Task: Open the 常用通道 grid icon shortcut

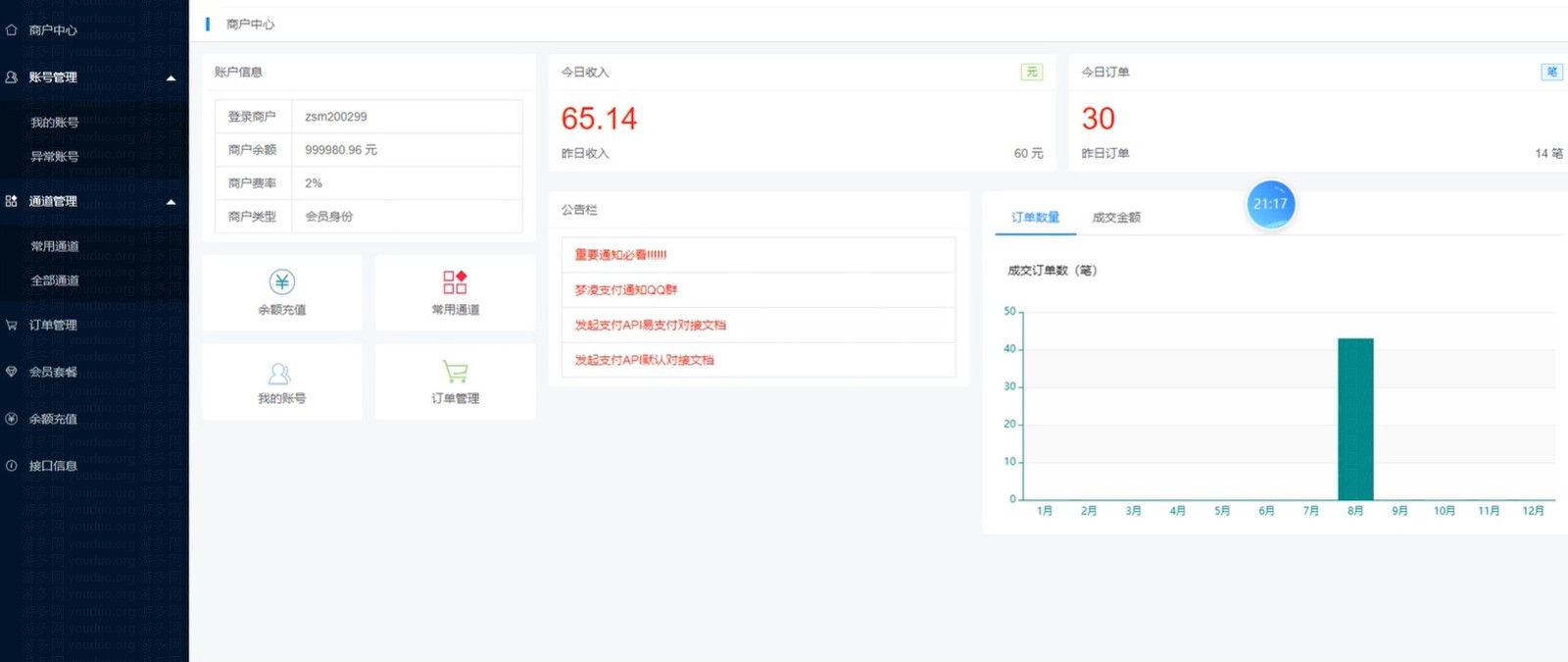Action: tap(455, 282)
